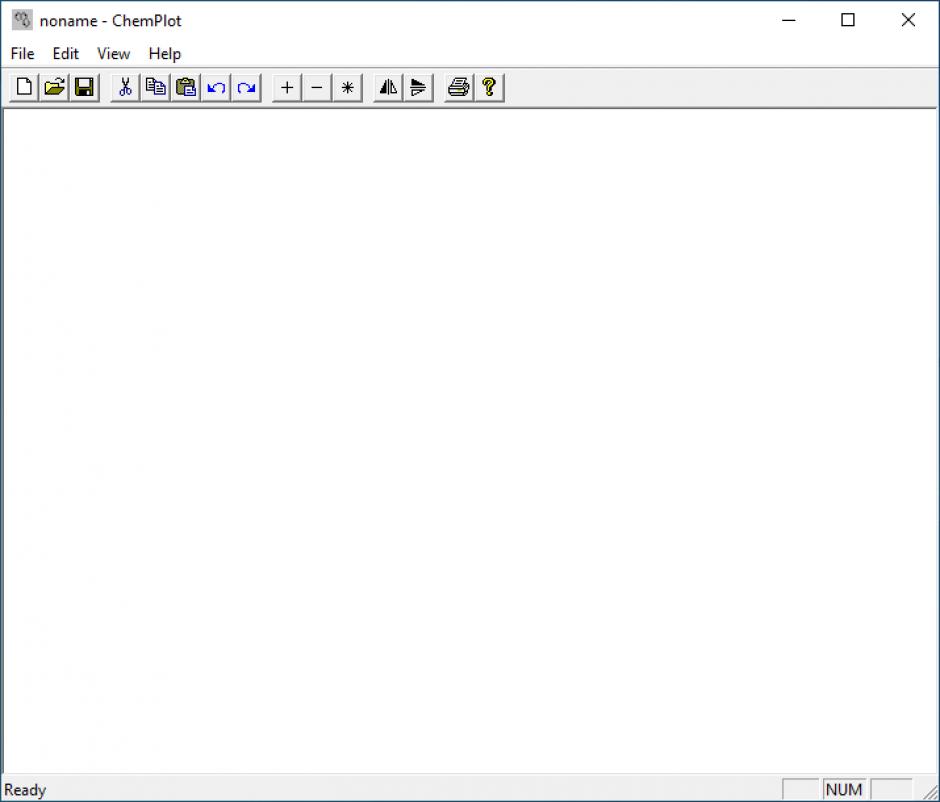Click the Copy toolbar icon
Screen dimensions: 940x802
pyautogui.click(x=156, y=88)
